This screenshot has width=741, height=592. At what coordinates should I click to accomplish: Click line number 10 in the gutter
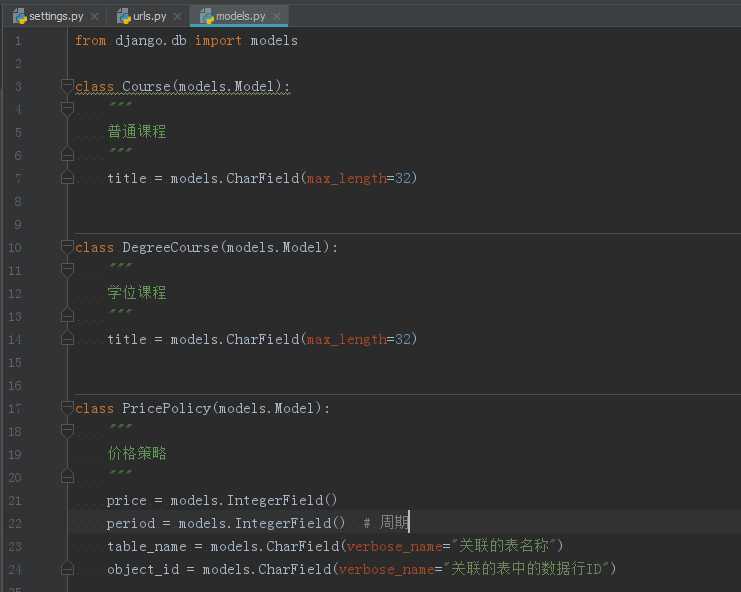pyautogui.click(x=15, y=248)
